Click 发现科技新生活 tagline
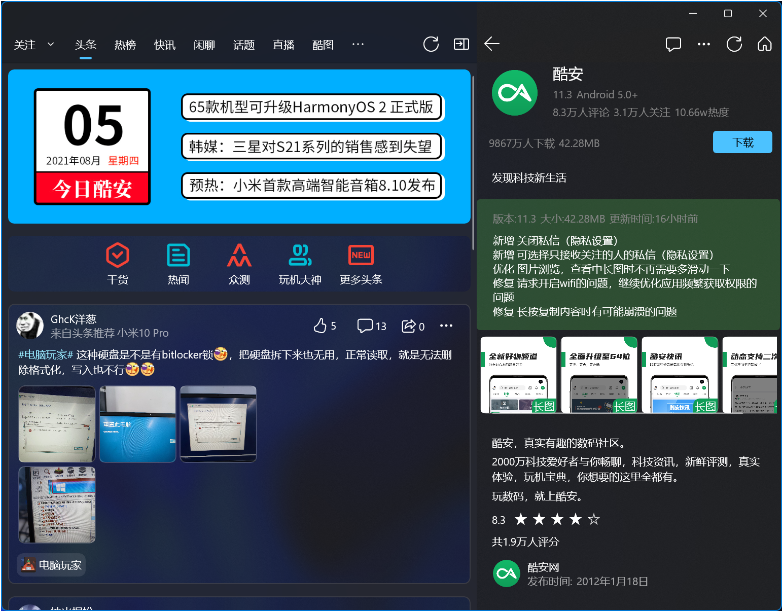This screenshot has height=611, width=782. [529, 178]
